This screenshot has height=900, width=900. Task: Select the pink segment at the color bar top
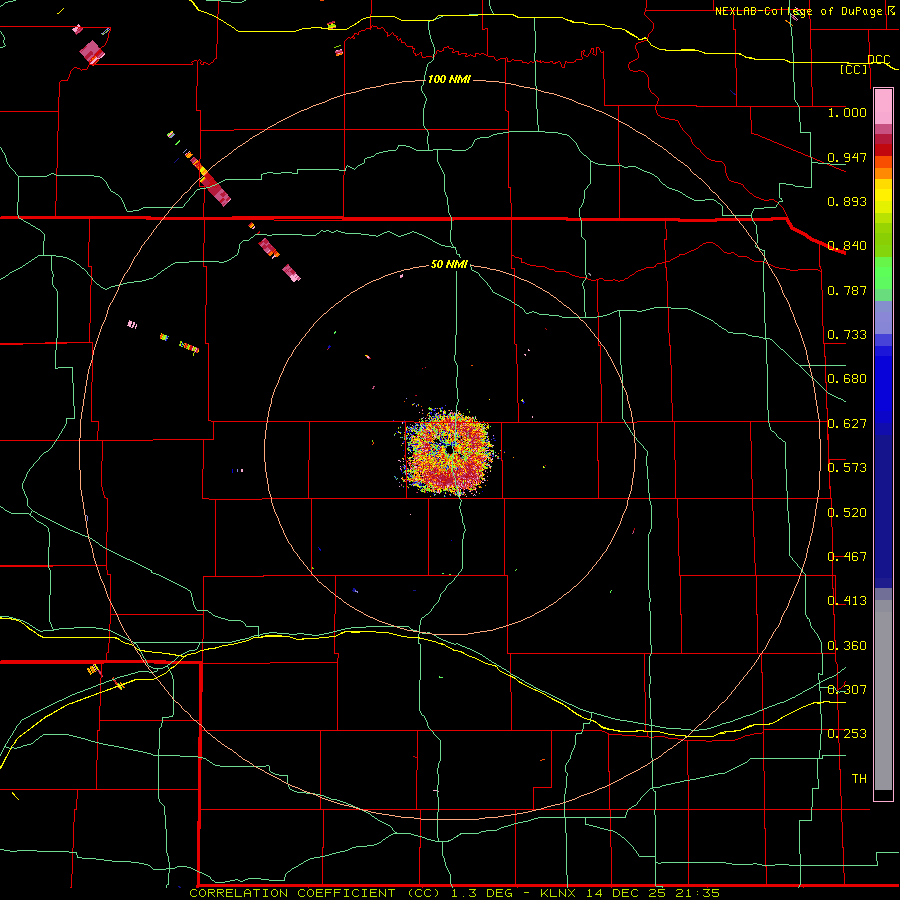tap(883, 107)
